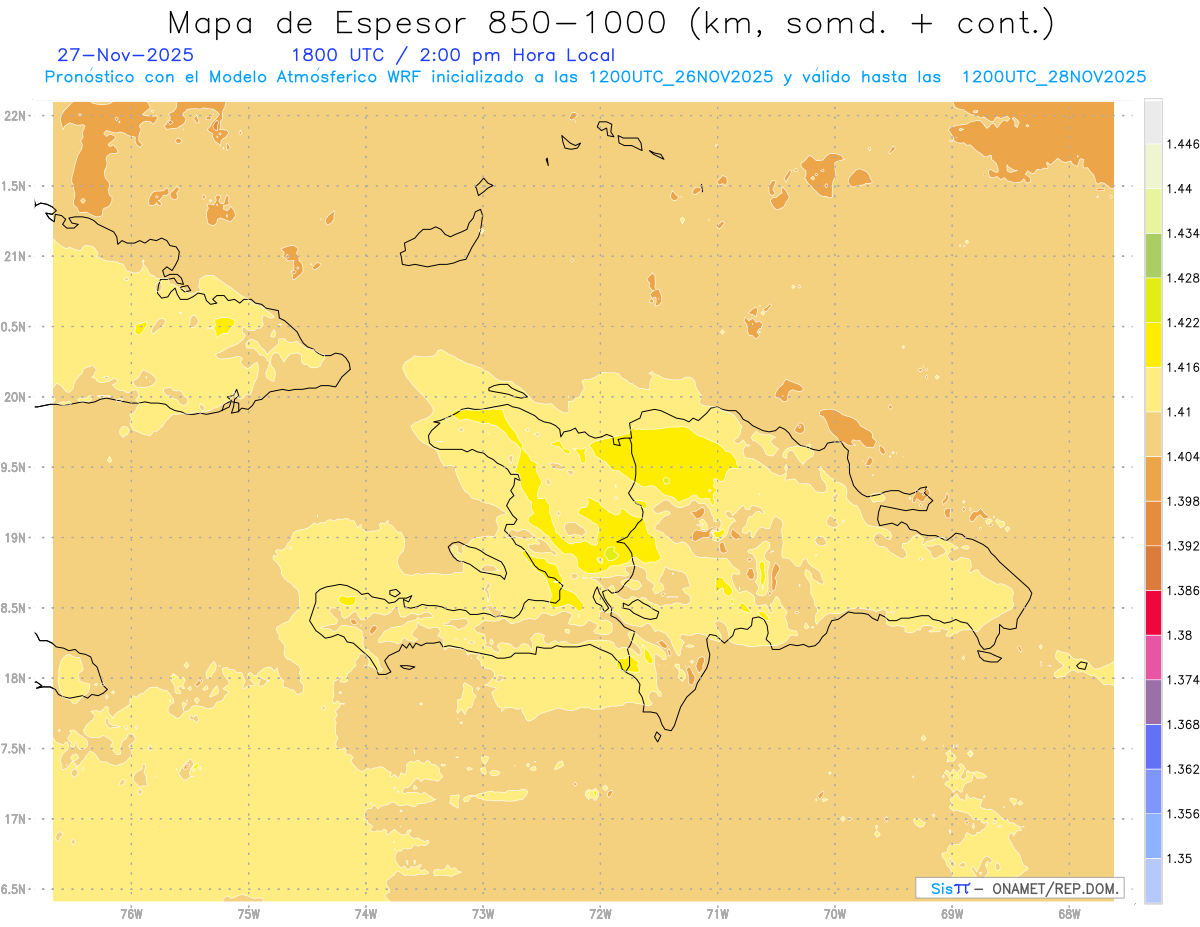This screenshot has height=927, width=1200.
Task: Click the color bar value "1.41"
Action: click(x=1180, y=411)
